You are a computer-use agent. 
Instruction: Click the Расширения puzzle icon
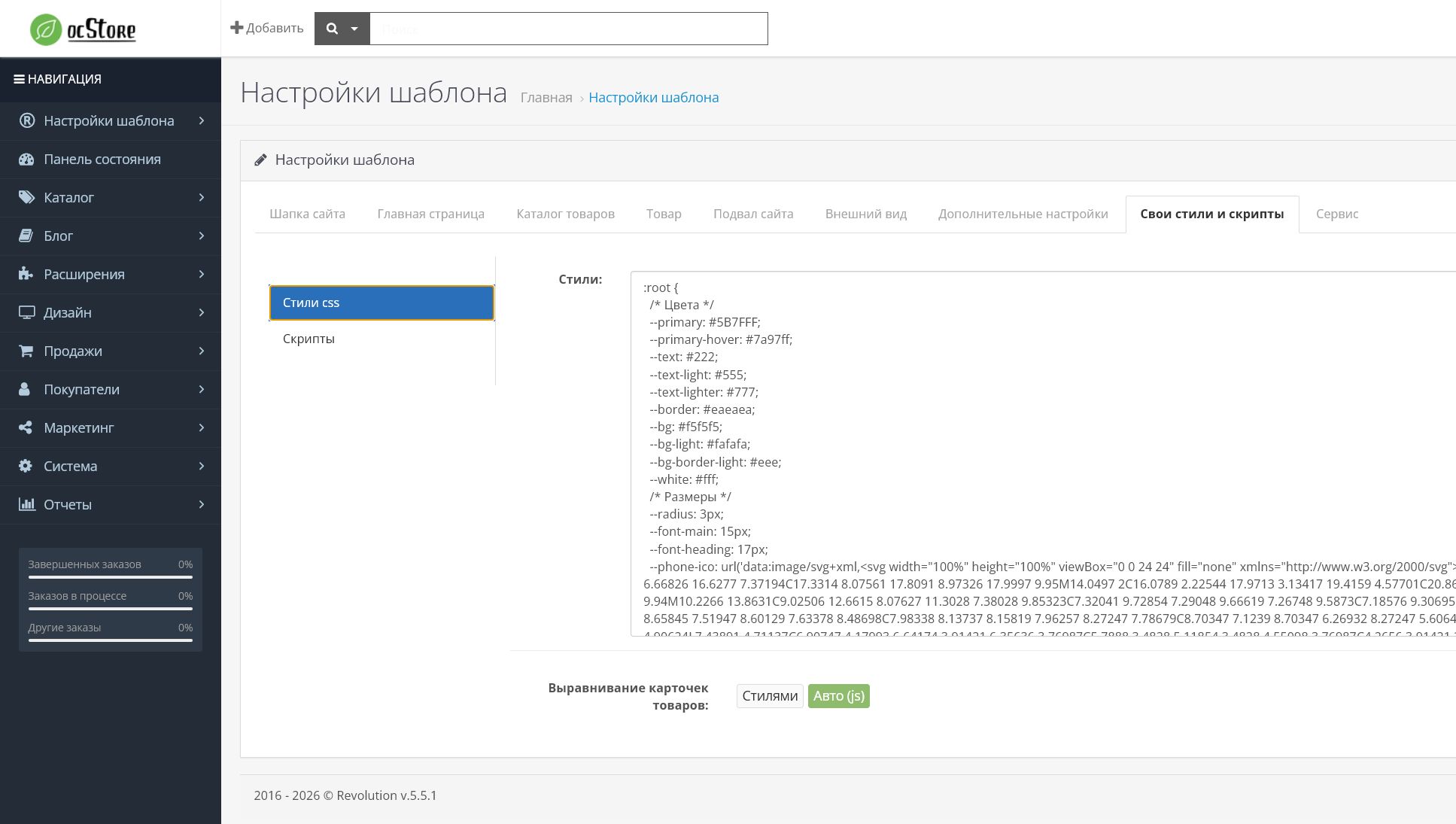[26, 274]
